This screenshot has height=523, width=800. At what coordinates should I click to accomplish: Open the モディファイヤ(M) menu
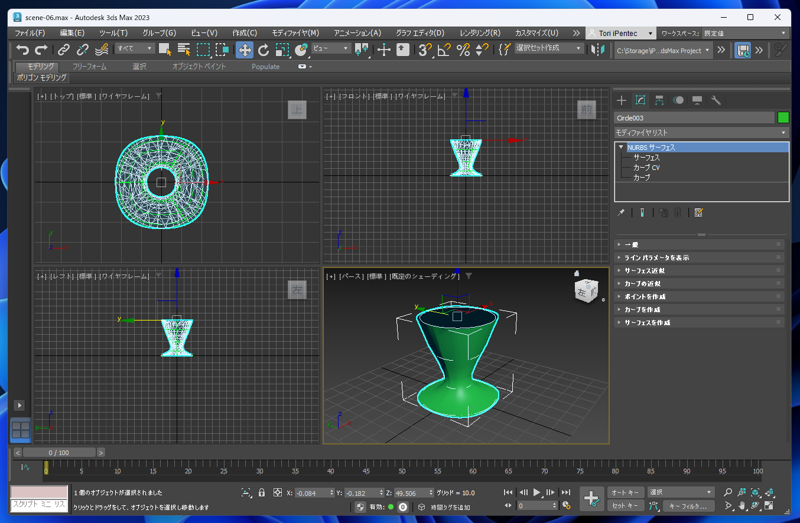tap(295, 33)
